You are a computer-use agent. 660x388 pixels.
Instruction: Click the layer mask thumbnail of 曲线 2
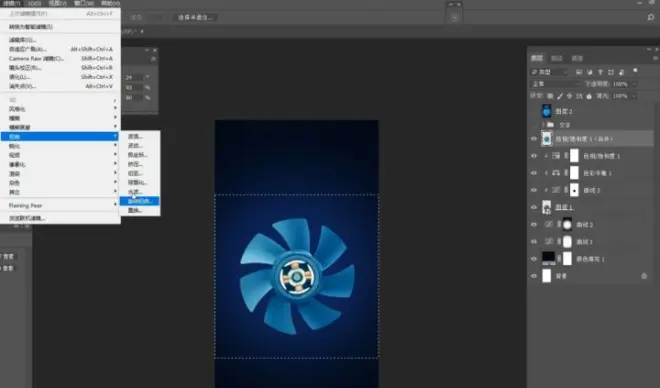567,224
